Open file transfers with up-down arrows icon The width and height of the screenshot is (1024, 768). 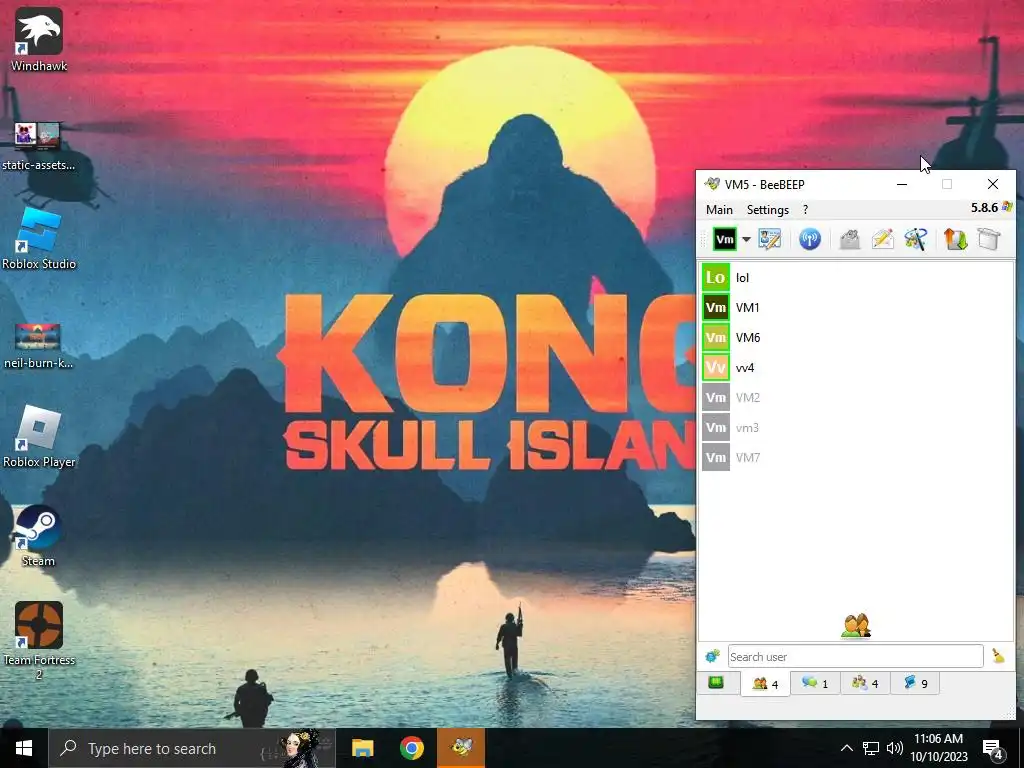click(955, 239)
